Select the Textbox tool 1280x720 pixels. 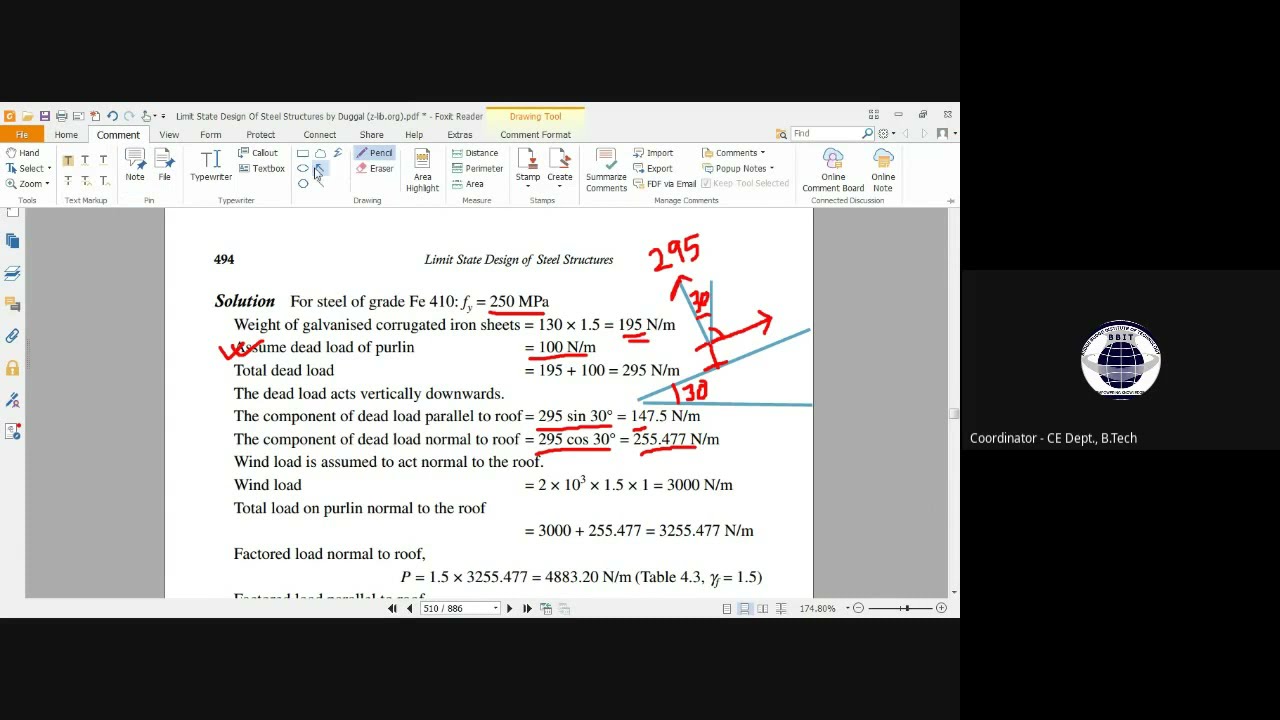tap(262, 169)
